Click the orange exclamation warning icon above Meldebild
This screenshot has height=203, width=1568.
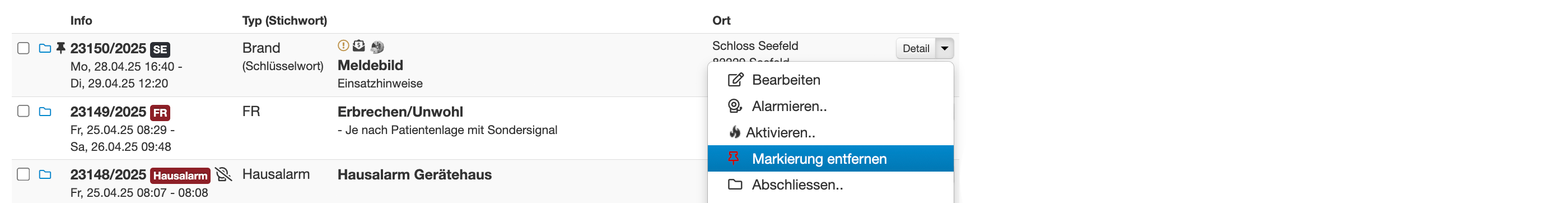click(343, 46)
